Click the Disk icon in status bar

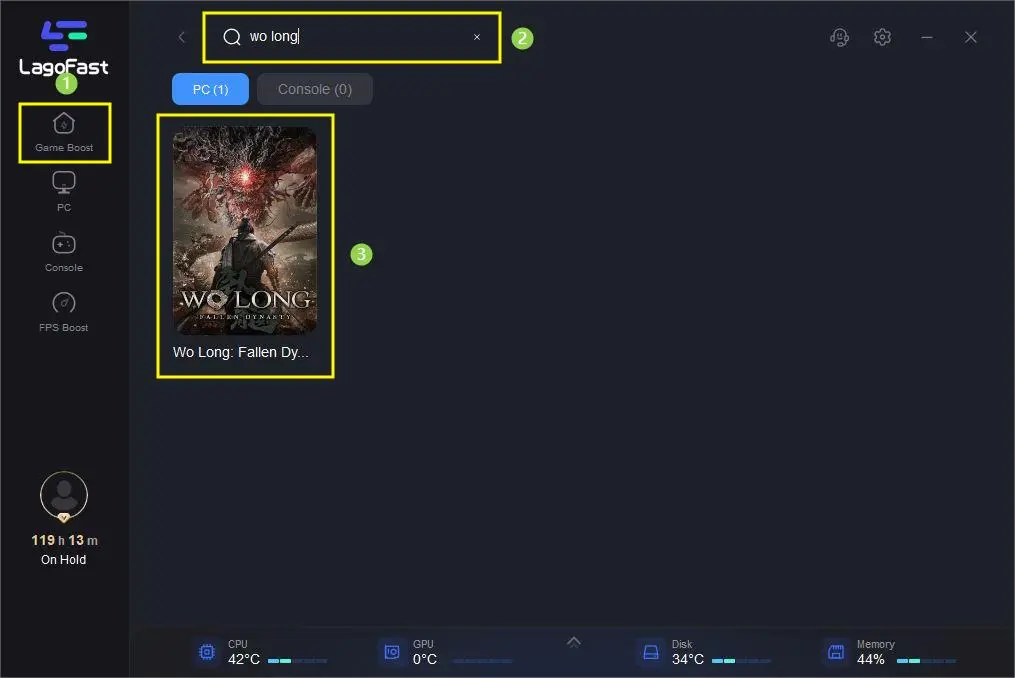coord(651,652)
